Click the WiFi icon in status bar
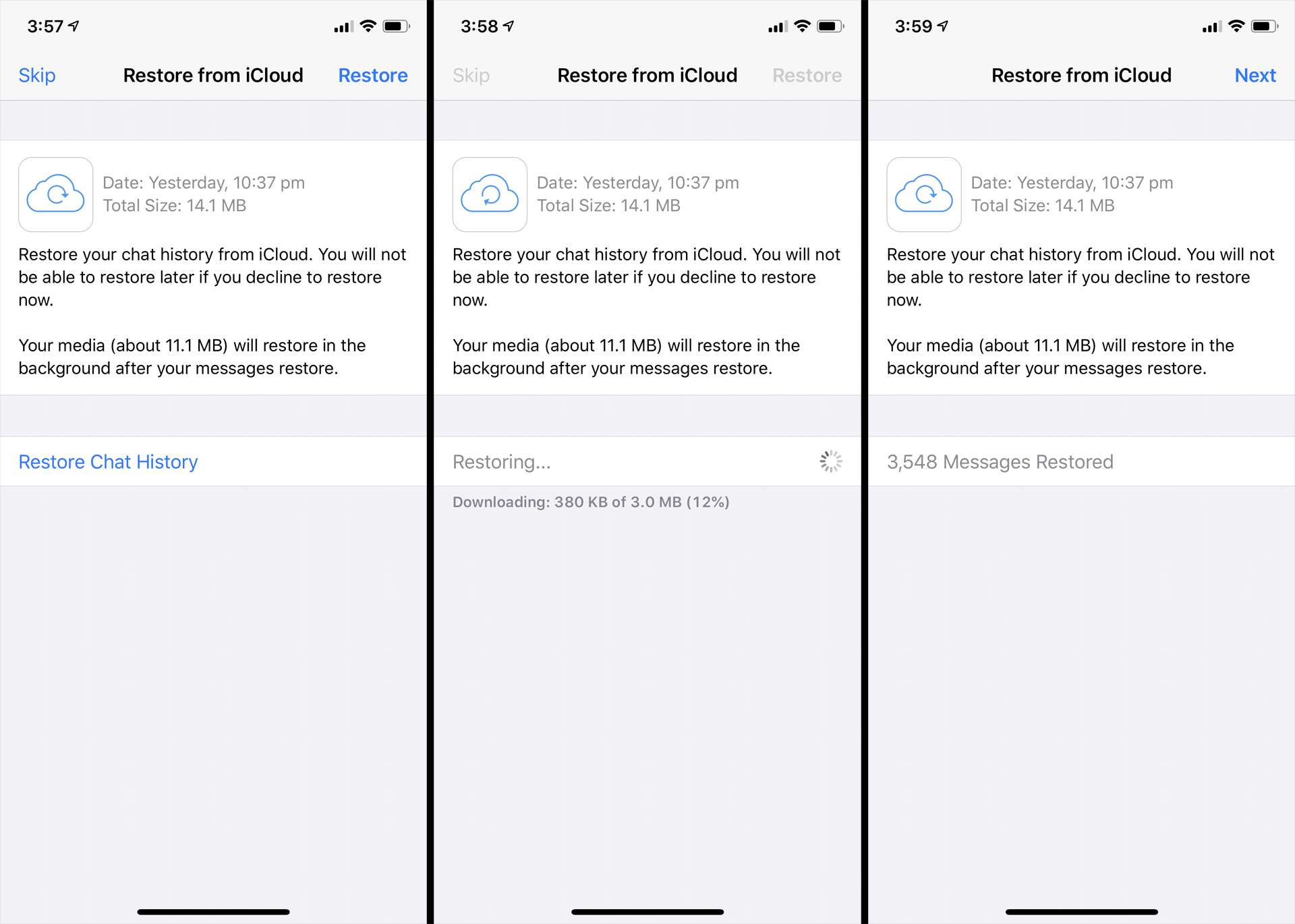Image resolution: width=1295 pixels, height=924 pixels. (x=368, y=22)
